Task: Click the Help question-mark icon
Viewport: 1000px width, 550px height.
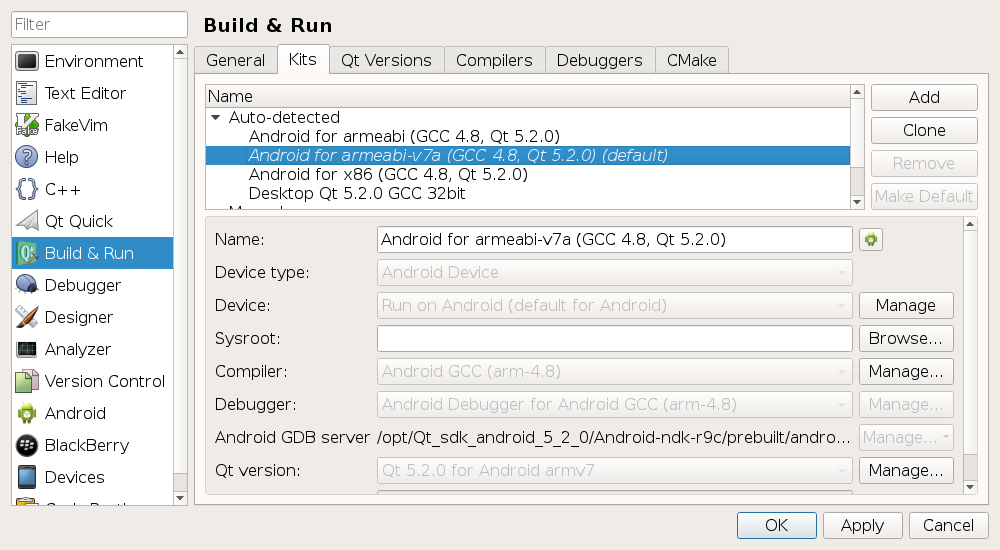Action: coord(27,157)
